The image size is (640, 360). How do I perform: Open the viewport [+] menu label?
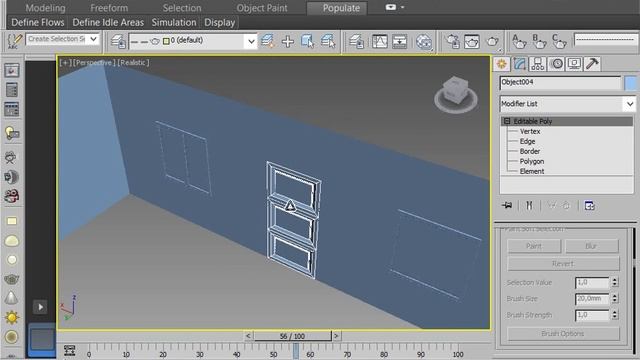tap(65, 62)
